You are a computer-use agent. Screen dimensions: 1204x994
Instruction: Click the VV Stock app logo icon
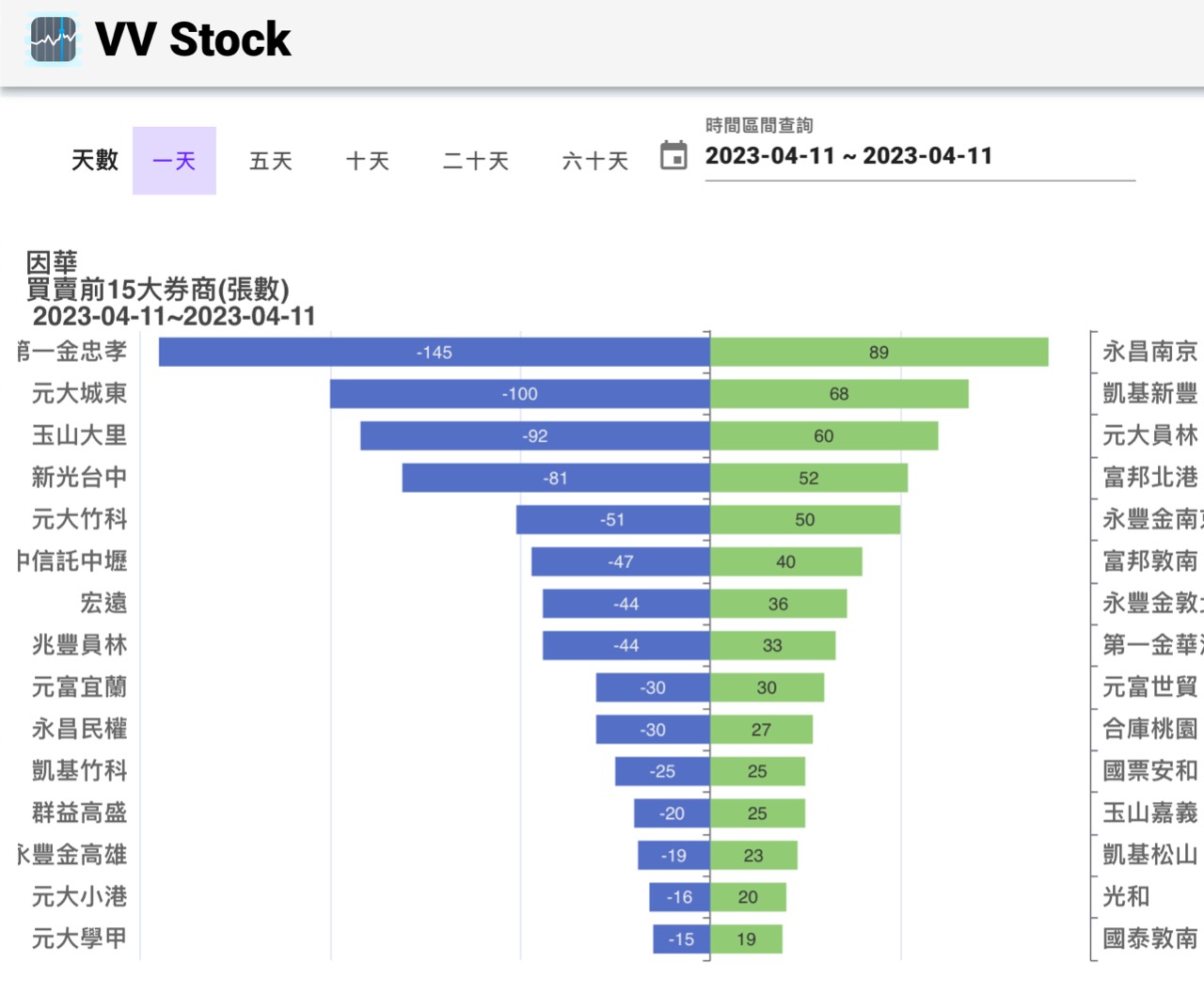coord(52,39)
